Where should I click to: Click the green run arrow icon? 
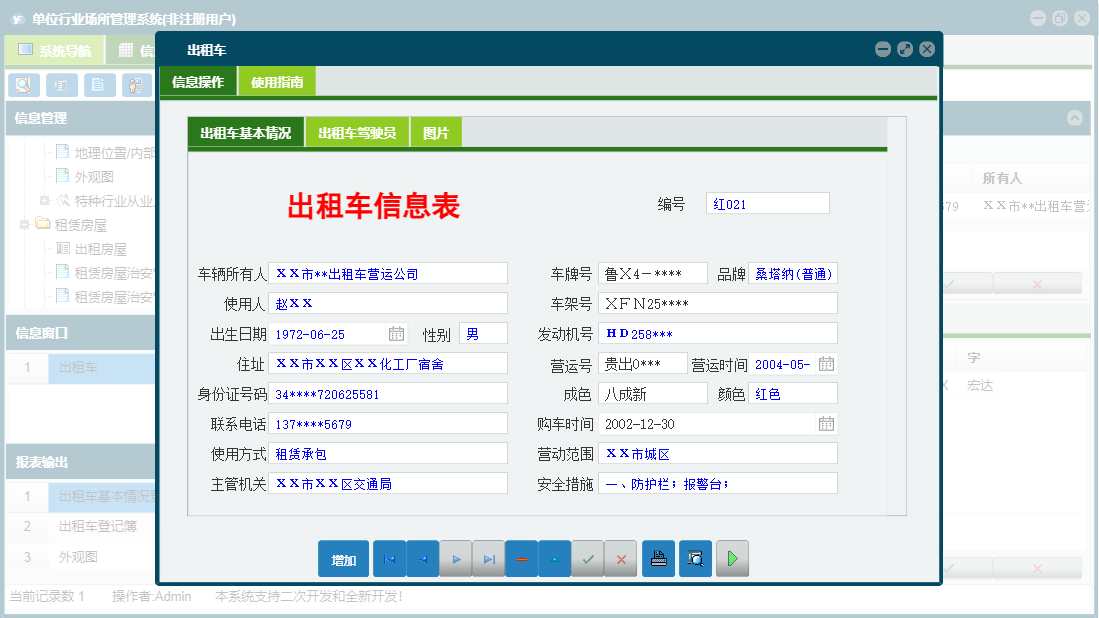click(x=732, y=559)
